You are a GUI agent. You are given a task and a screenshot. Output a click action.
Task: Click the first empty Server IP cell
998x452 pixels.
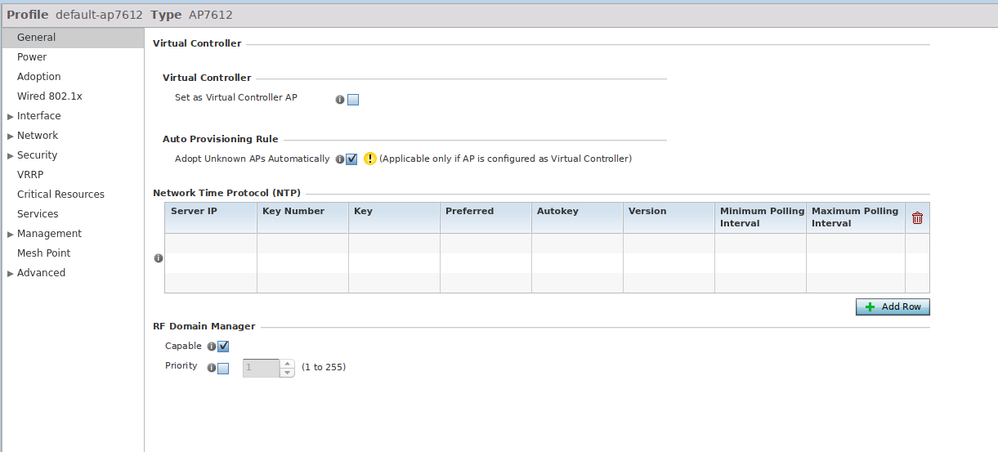pyautogui.click(x=210, y=243)
